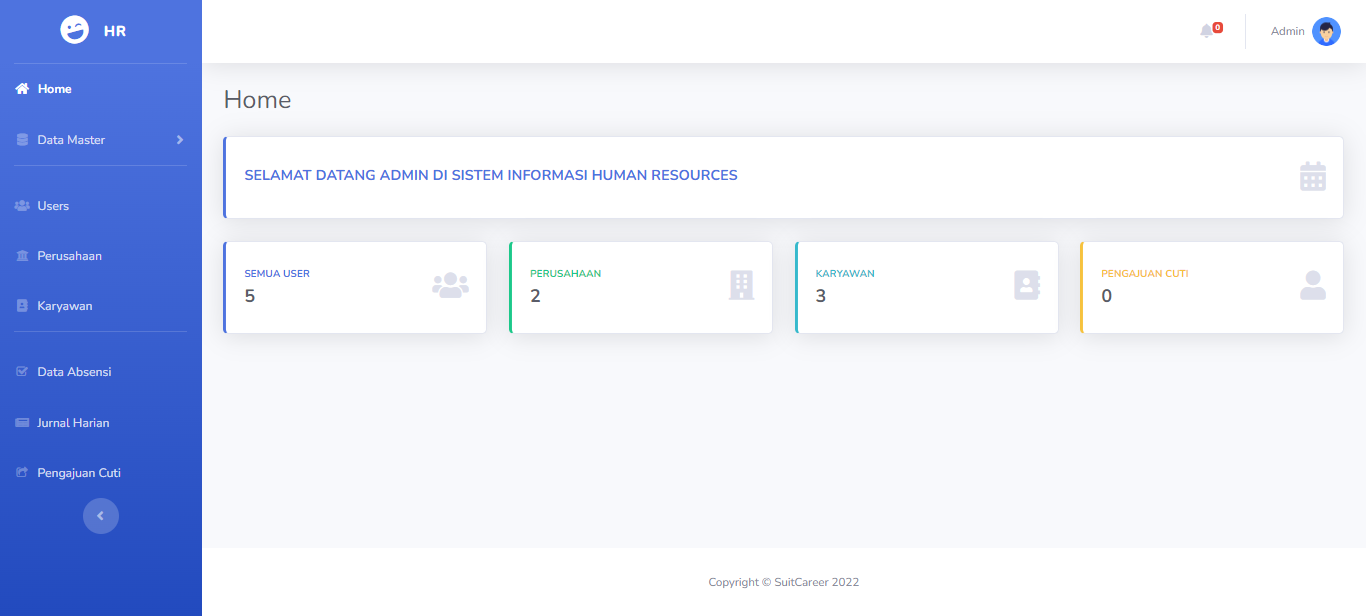The width and height of the screenshot is (1366, 616).
Task: Click the HR smiley logo icon
Action: pos(75,31)
